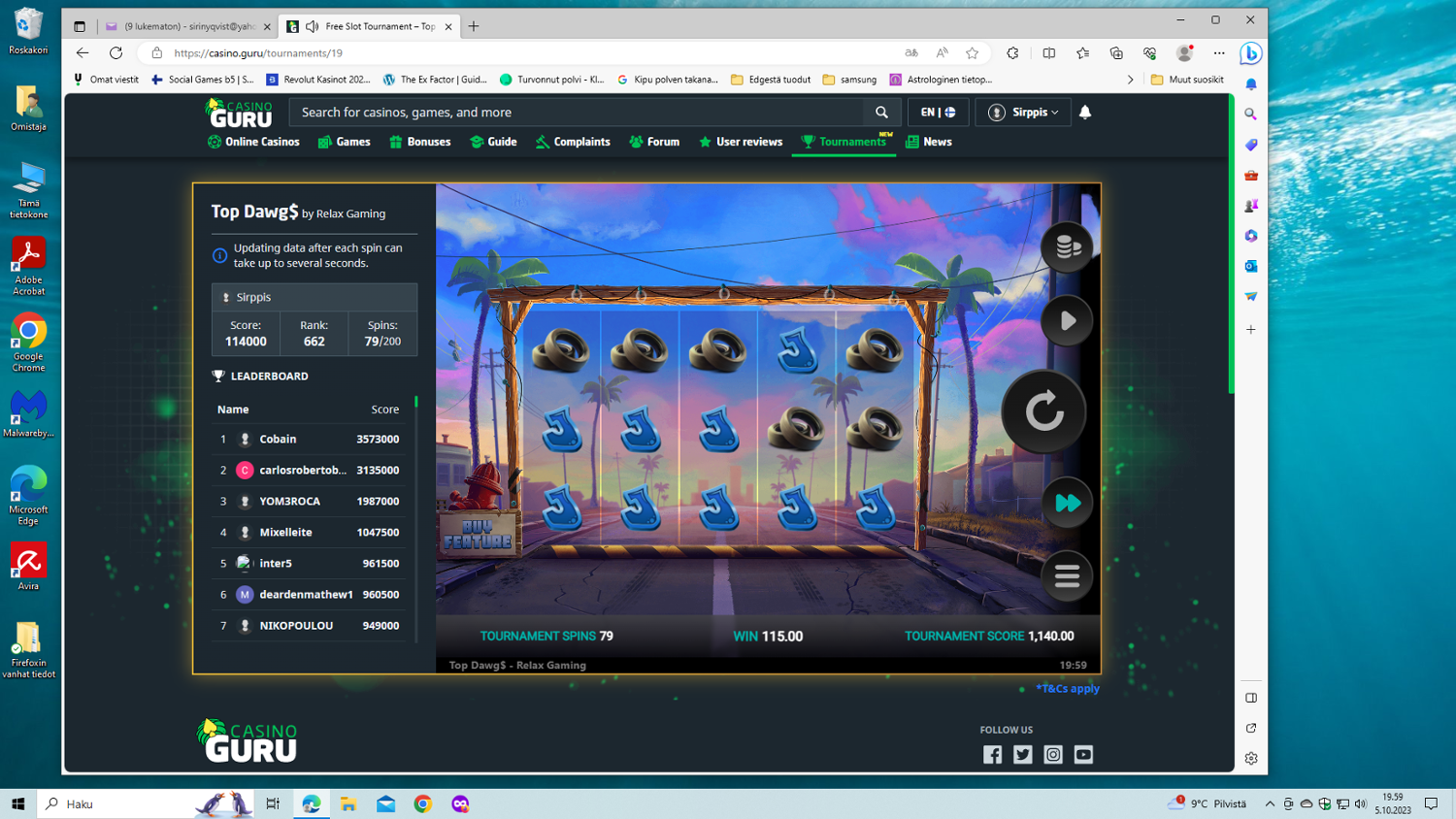Open the bet coins stack button

pos(1067,246)
